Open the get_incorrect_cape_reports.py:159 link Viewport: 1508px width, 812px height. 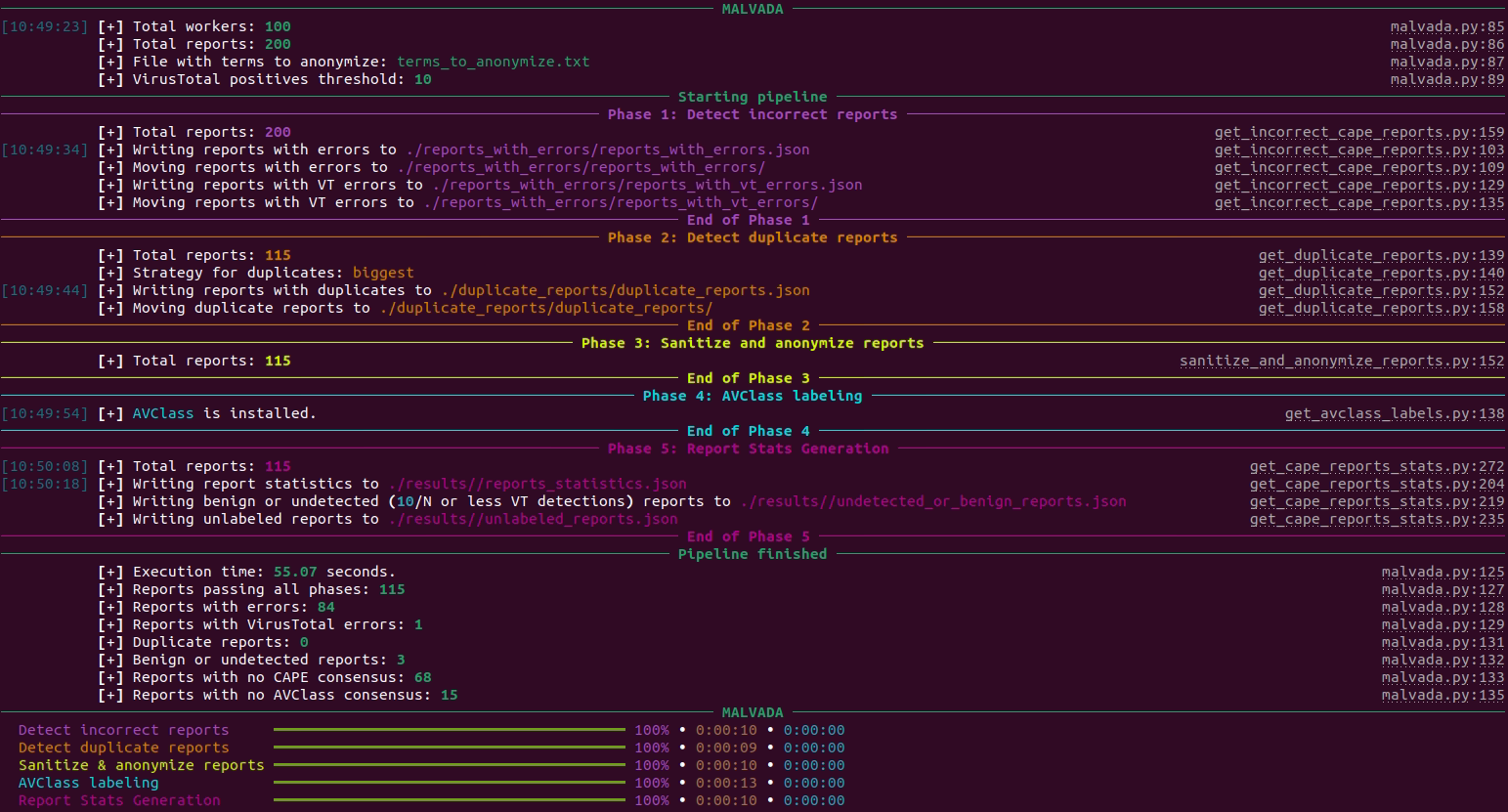point(1359,132)
